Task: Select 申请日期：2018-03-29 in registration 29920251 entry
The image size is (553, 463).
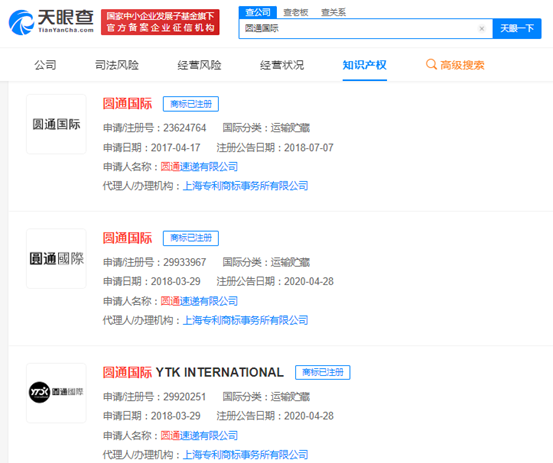Action: point(152,416)
